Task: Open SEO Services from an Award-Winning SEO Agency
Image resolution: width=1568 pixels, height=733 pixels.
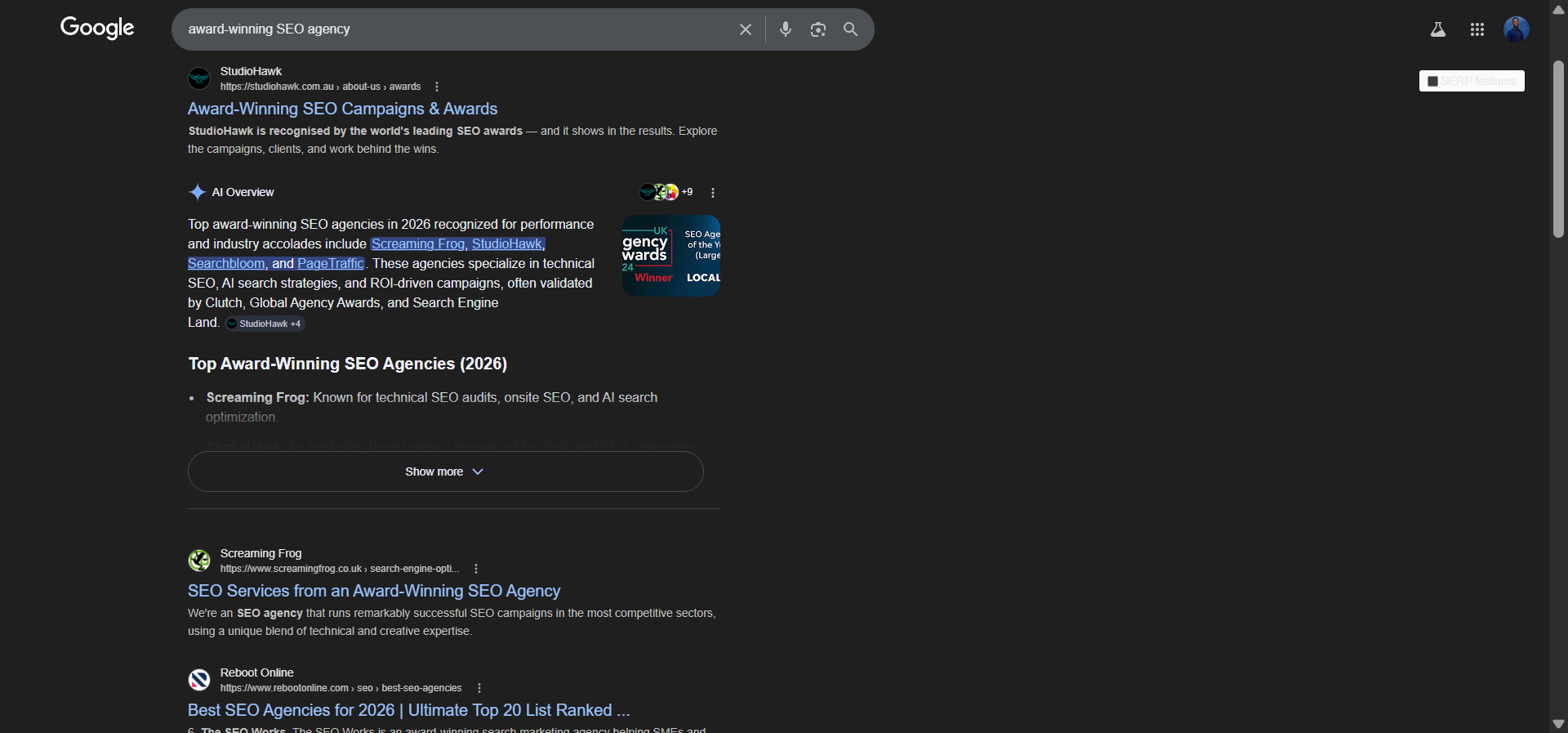Action: click(x=374, y=591)
